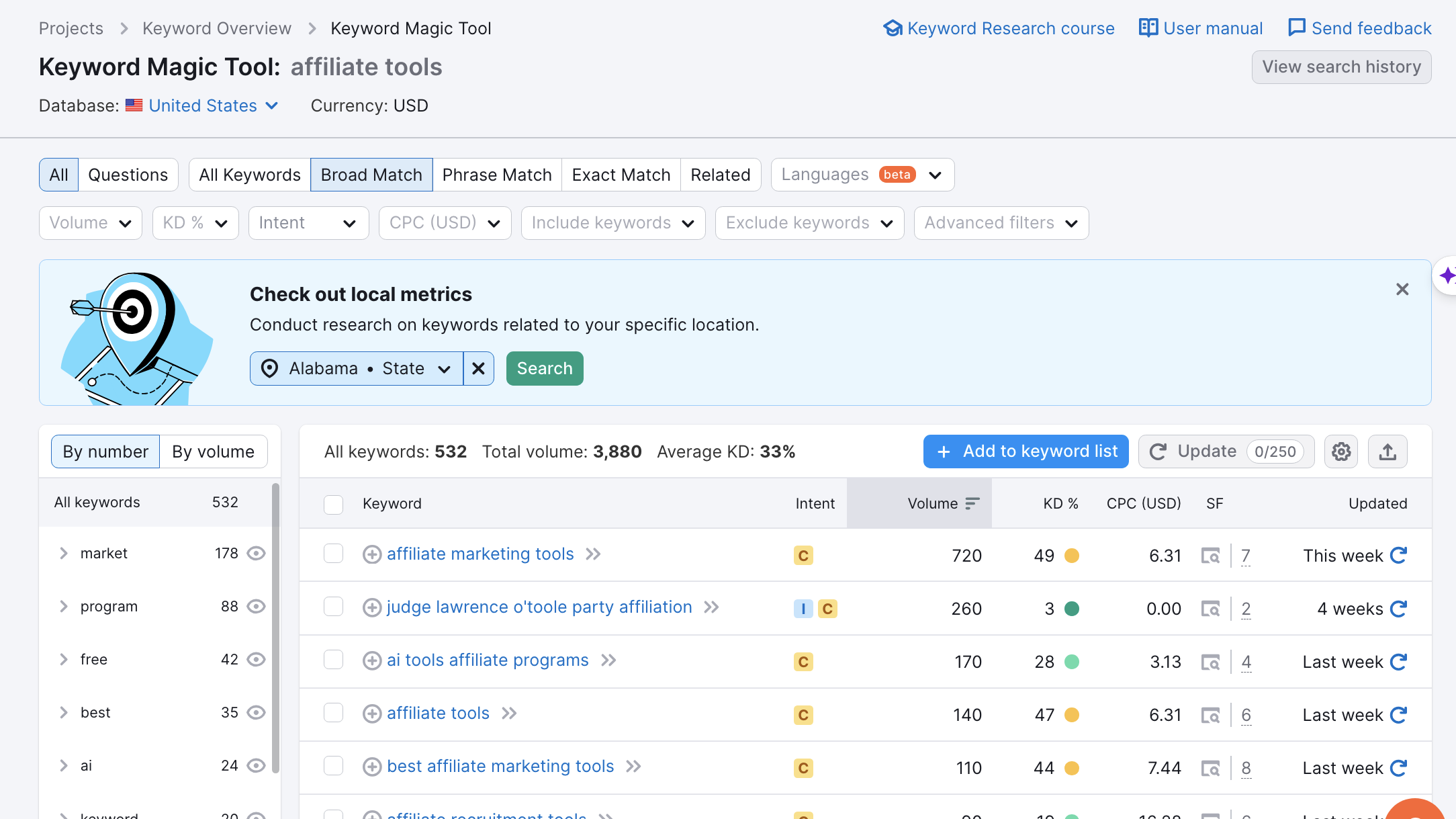The image size is (1456, 819).
Task: Open the CPC (USD) filter dropdown
Action: pos(445,223)
